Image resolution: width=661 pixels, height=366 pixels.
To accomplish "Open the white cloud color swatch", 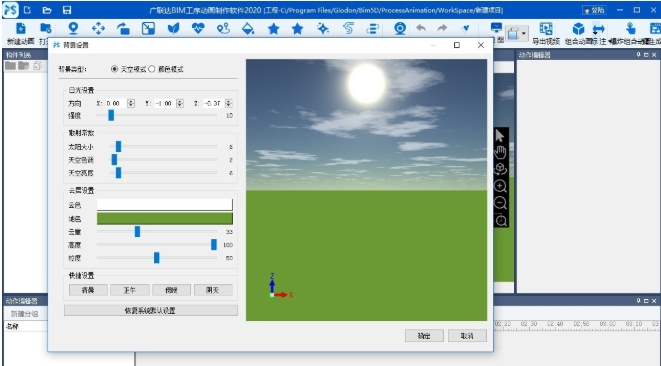I will coord(164,205).
